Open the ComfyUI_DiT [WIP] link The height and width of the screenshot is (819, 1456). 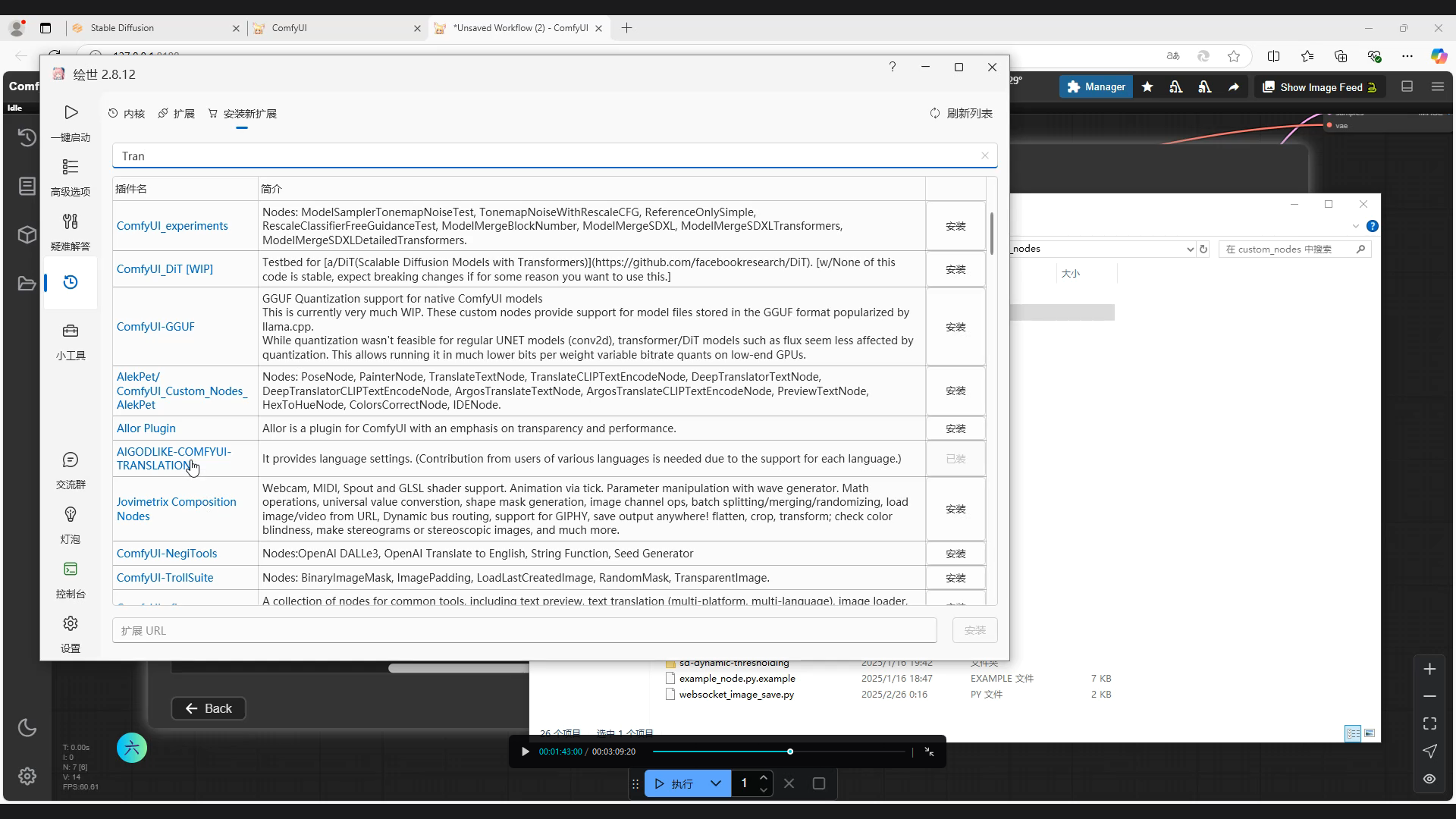click(x=165, y=268)
